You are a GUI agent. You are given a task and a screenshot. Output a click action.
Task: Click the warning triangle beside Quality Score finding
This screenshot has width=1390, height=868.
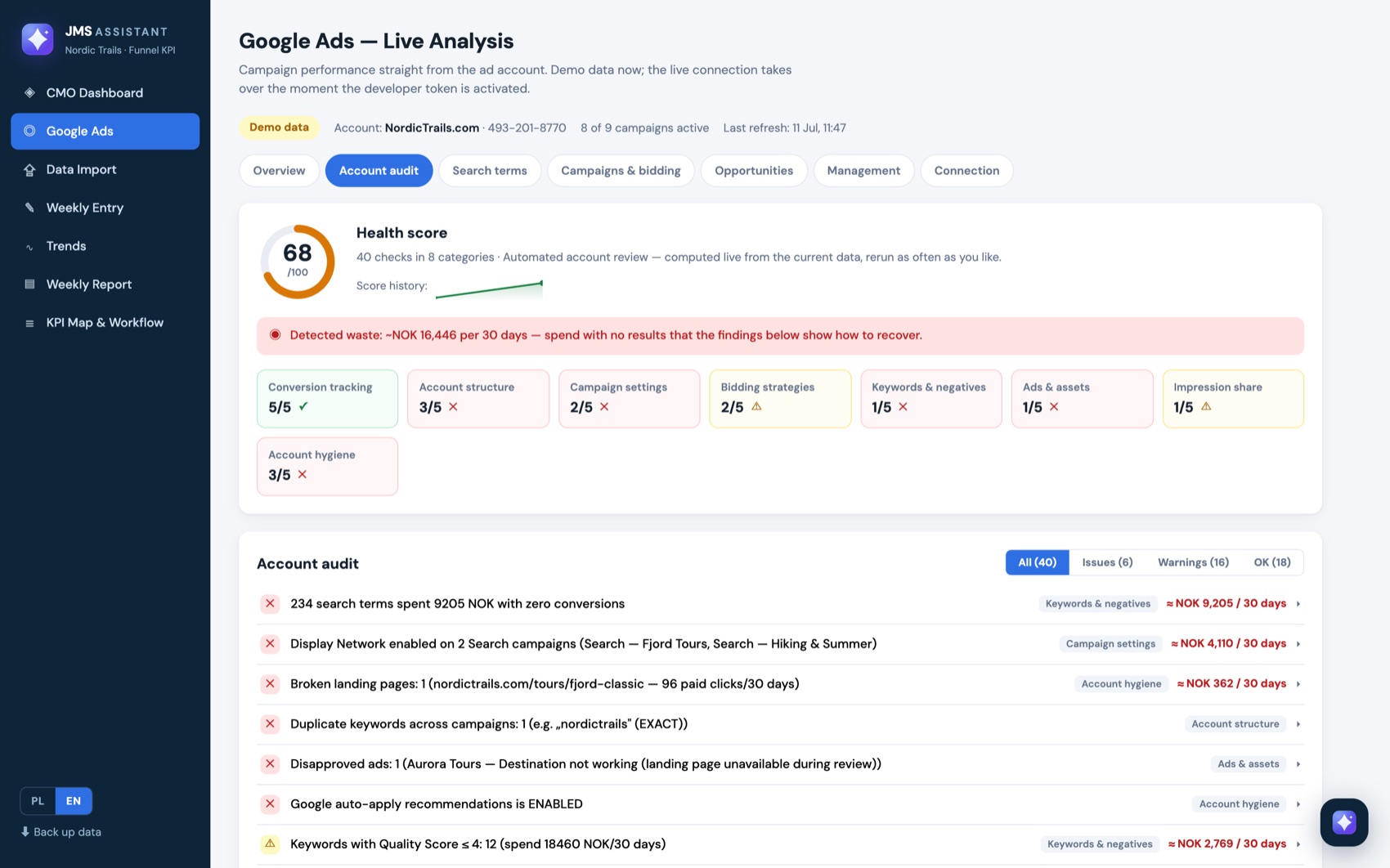point(270,844)
